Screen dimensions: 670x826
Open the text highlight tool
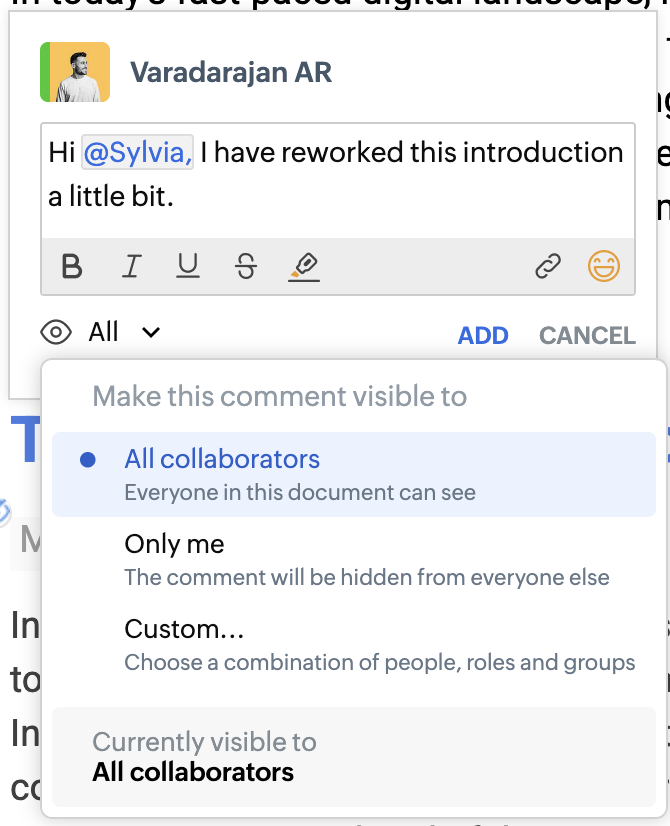[303, 266]
